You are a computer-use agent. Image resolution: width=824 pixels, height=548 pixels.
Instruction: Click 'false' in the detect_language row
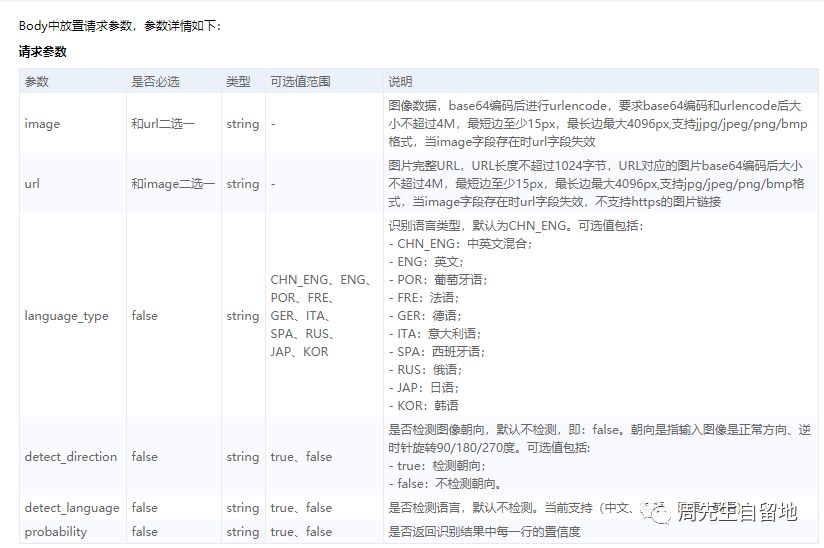tap(145, 508)
